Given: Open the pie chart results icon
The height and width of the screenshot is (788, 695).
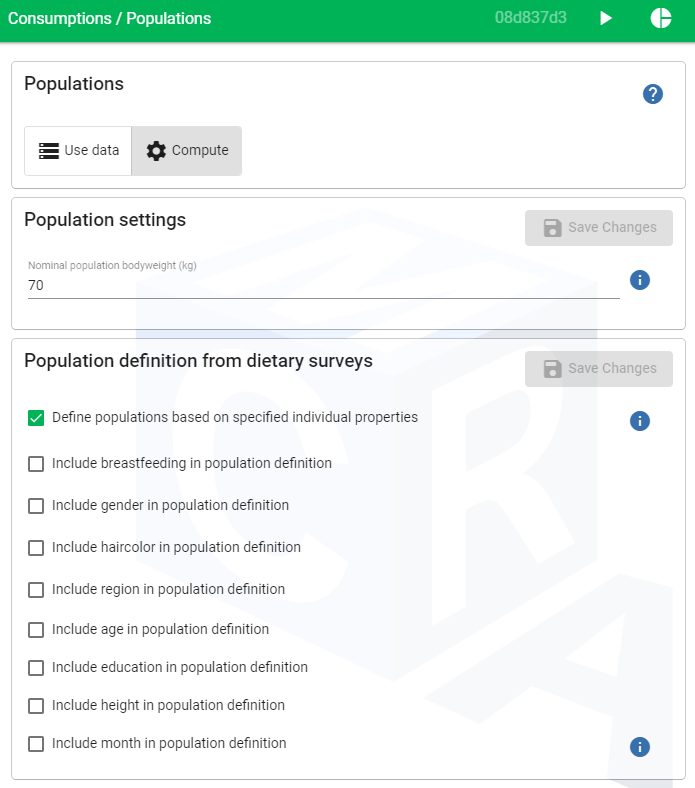Looking at the screenshot, I should [660, 18].
